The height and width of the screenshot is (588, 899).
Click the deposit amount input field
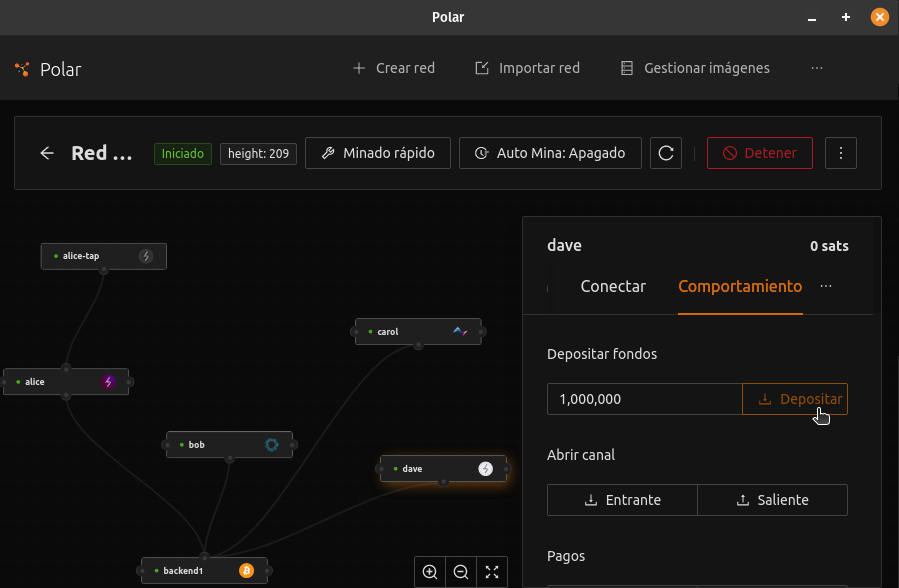coord(644,399)
